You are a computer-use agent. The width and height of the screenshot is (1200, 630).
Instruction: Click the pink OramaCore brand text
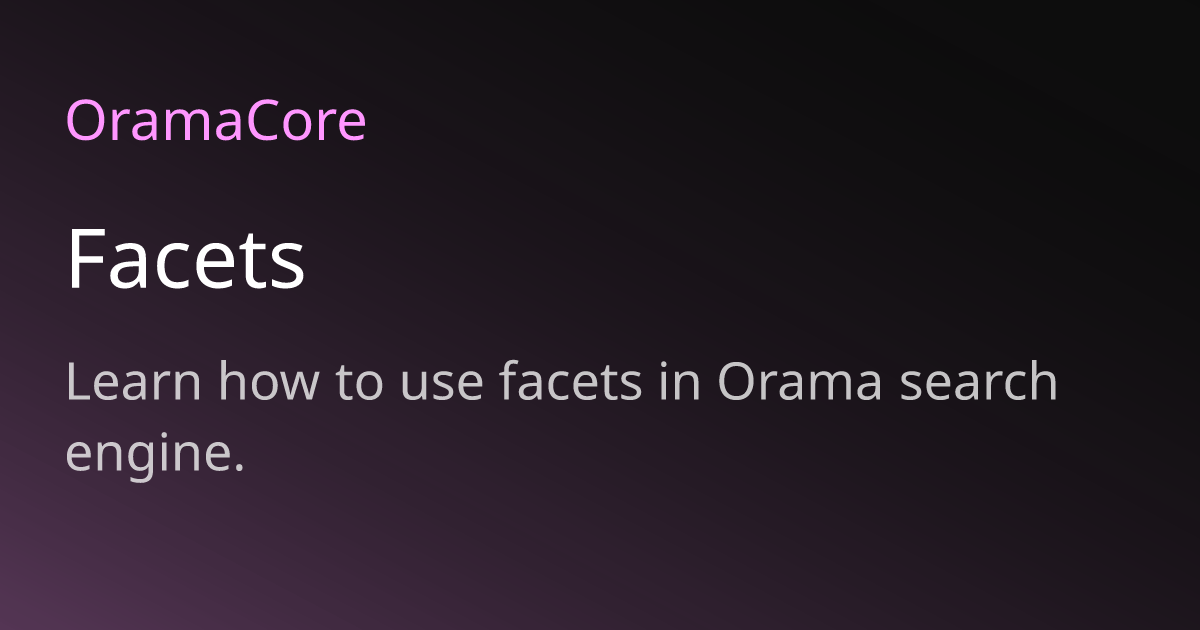coord(216,121)
